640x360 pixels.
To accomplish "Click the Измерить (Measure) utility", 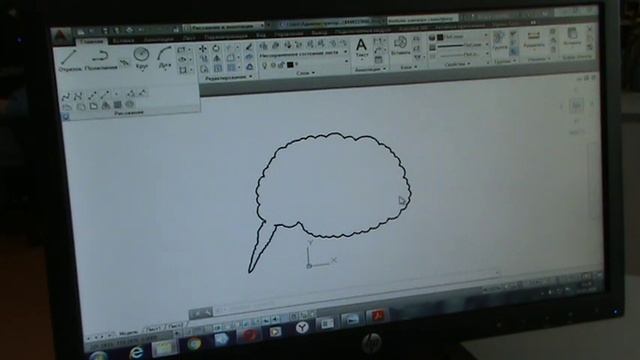I will tap(533, 39).
